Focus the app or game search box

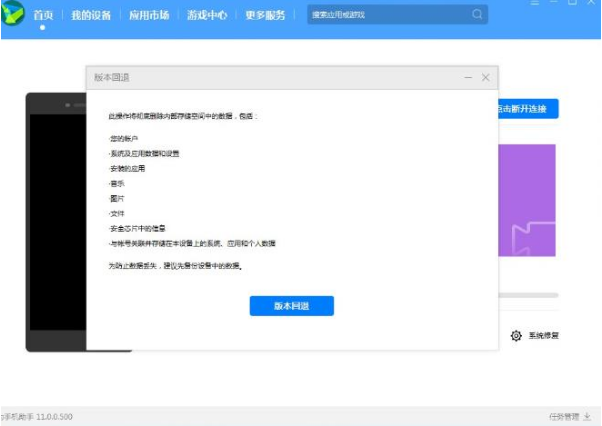pos(385,15)
